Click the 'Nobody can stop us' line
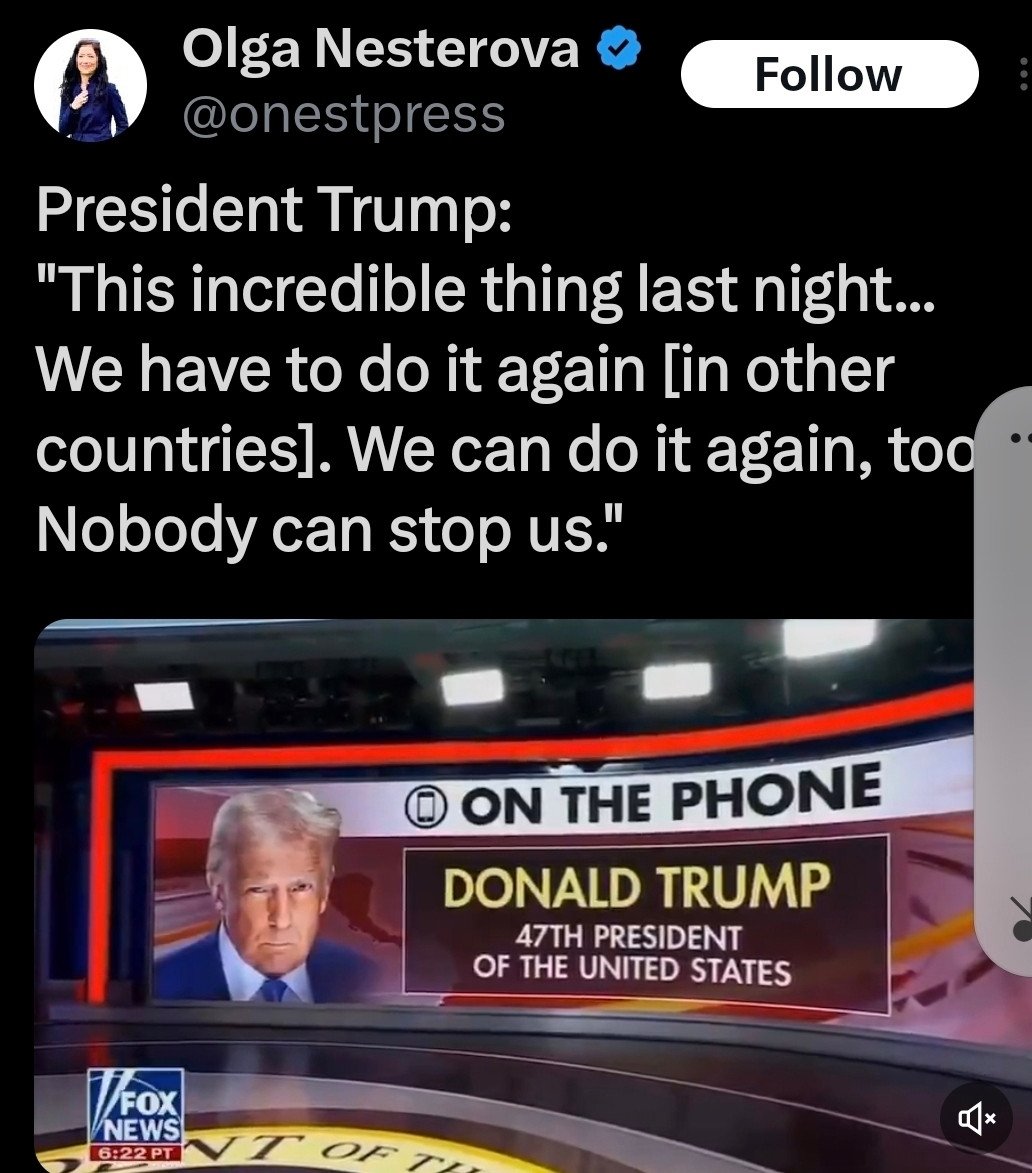This screenshot has width=1032, height=1173. [329, 529]
